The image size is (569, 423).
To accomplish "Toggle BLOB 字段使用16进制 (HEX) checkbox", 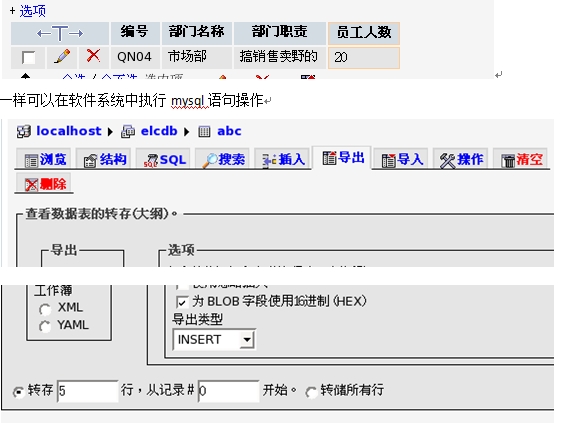I will 182,302.
